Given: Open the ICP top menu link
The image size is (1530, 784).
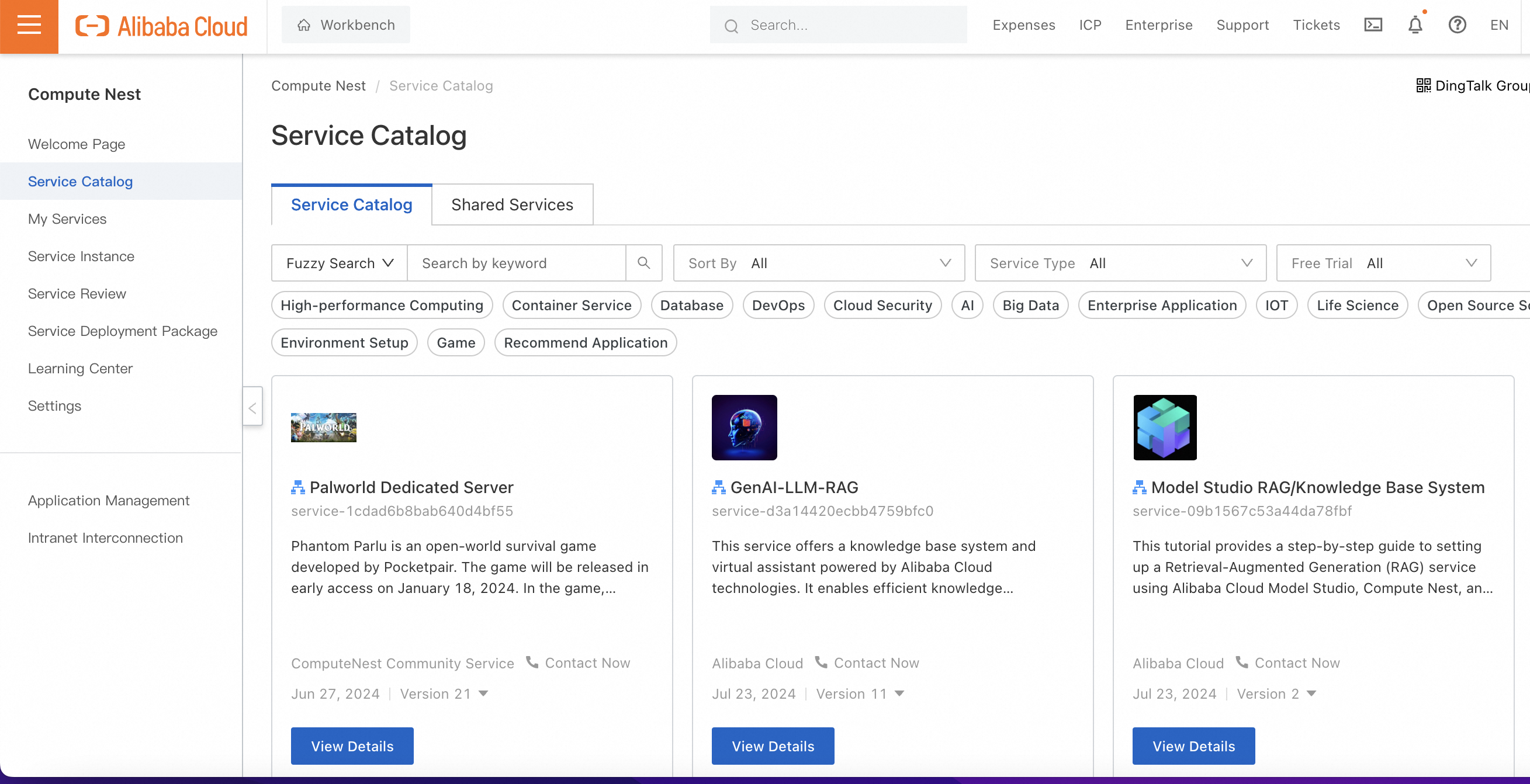Looking at the screenshot, I should coord(1090,25).
